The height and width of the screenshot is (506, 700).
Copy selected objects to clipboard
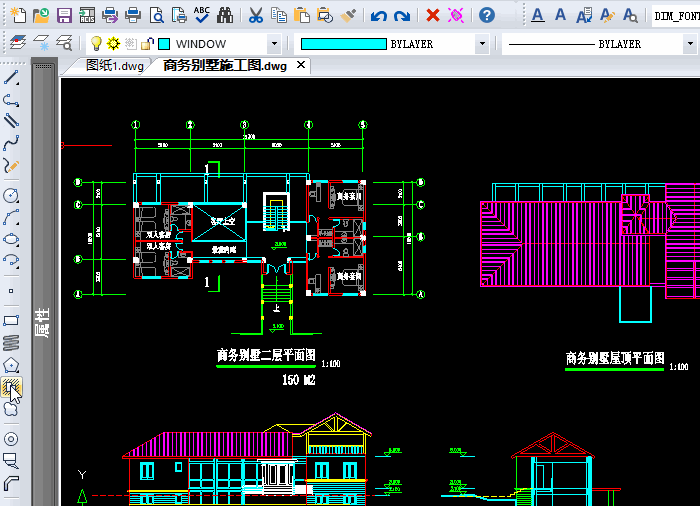coord(279,15)
